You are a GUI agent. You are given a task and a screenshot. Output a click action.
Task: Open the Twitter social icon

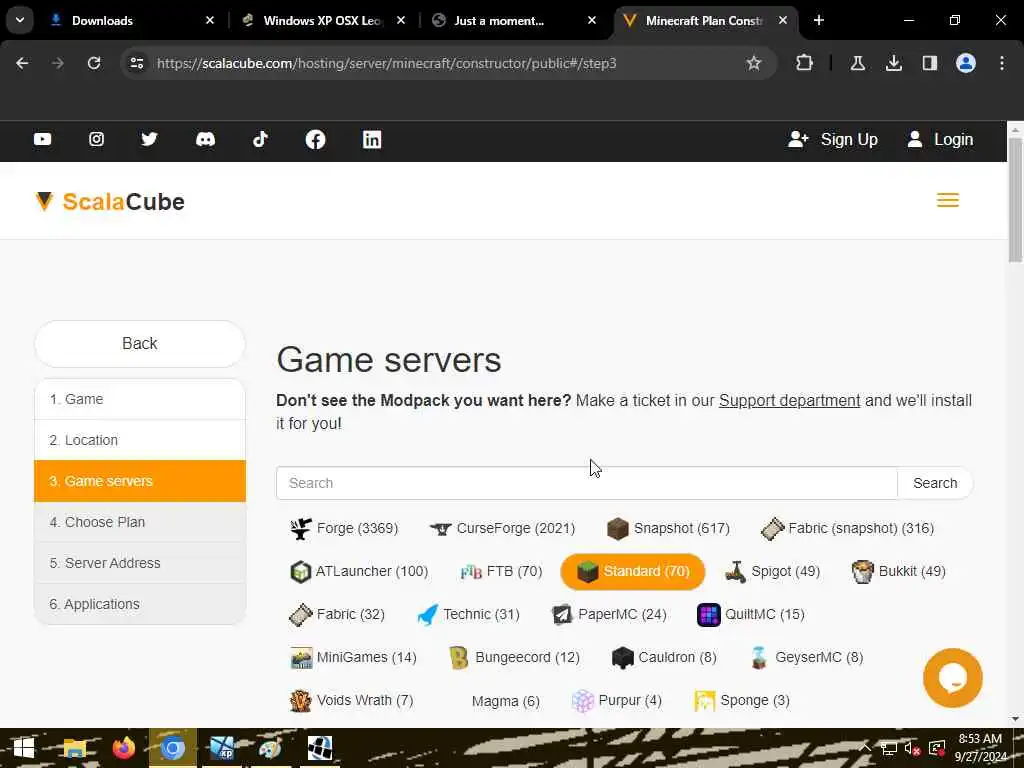click(x=150, y=139)
